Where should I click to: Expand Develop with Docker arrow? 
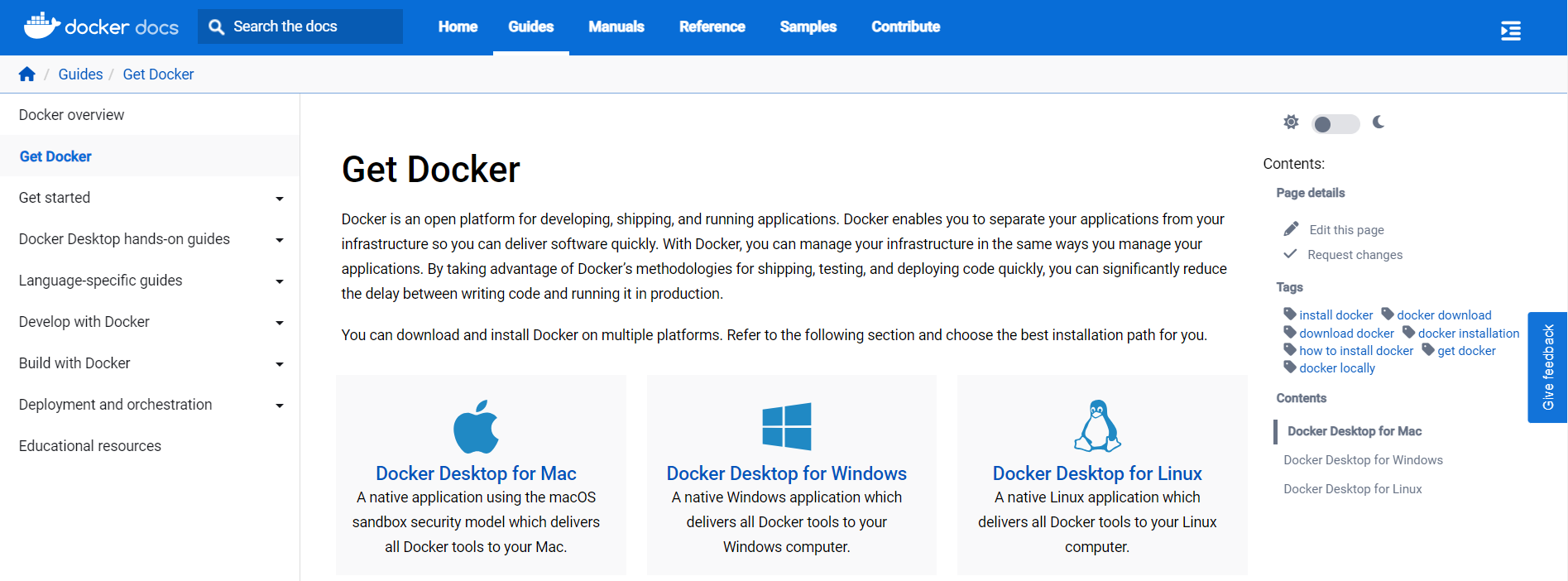pyautogui.click(x=280, y=323)
